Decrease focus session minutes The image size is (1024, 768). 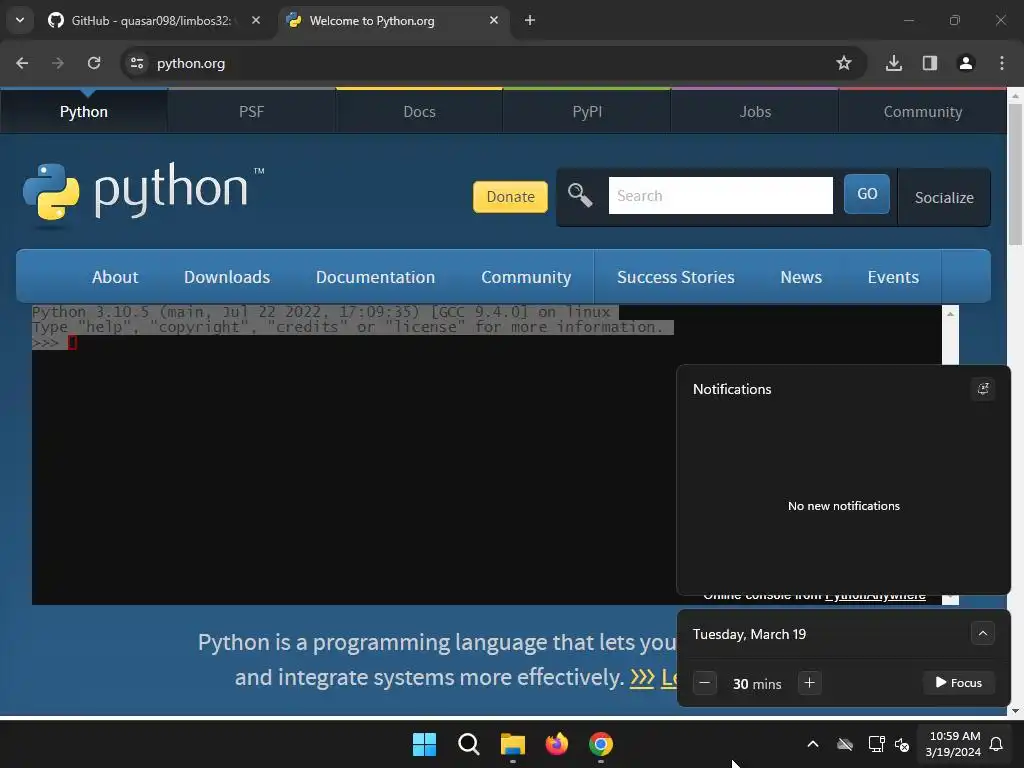[x=705, y=683]
